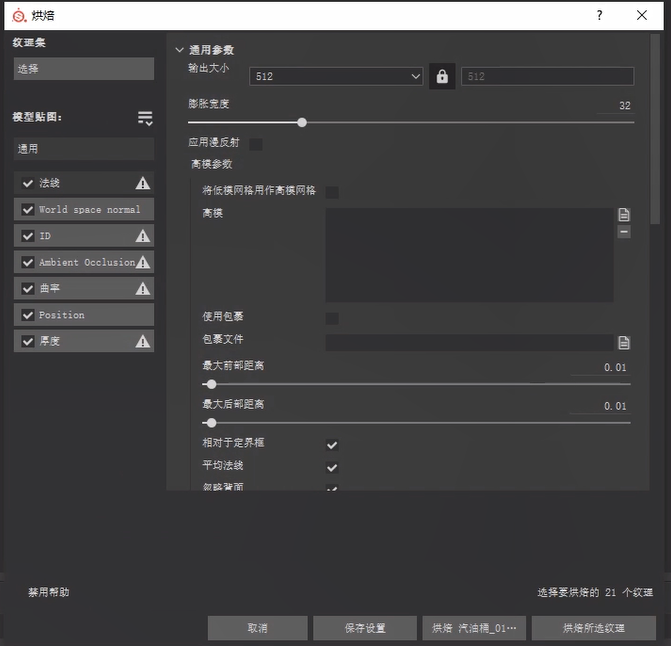Click the 膨胀宽度 slider handle
Image resolution: width=671 pixels, height=646 pixels.
pyautogui.click(x=302, y=123)
